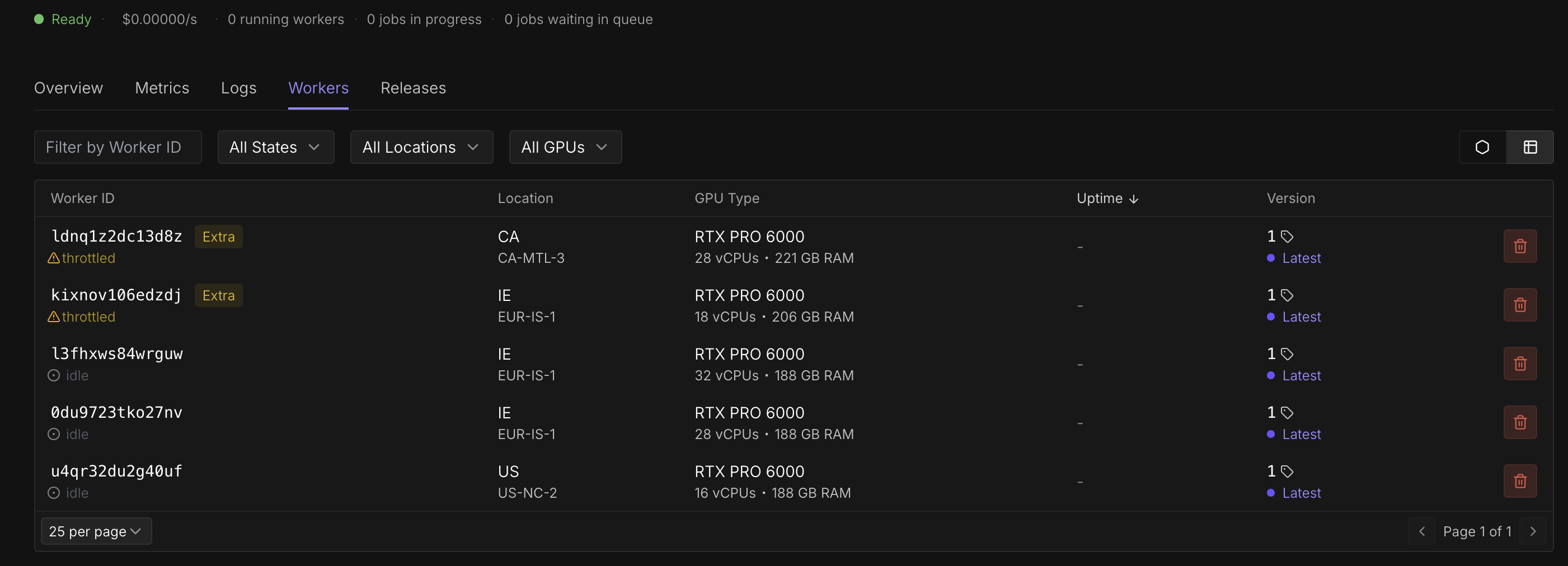The width and height of the screenshot is (1568, 566).
Task: Click throttled warning icon for kixnov106edzdj
Action: (x=54, y=317)
